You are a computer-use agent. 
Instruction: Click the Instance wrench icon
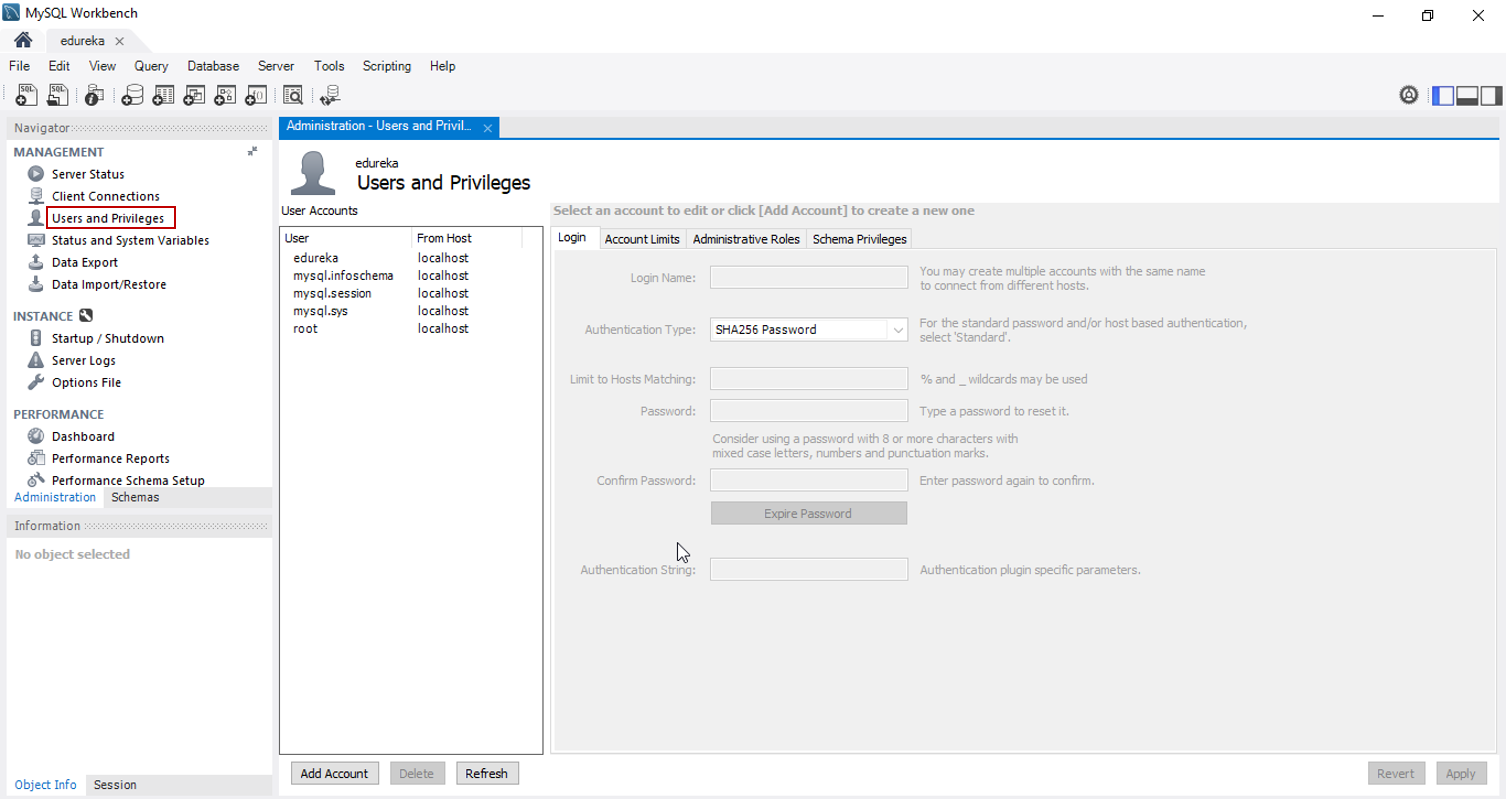[86, 316]
